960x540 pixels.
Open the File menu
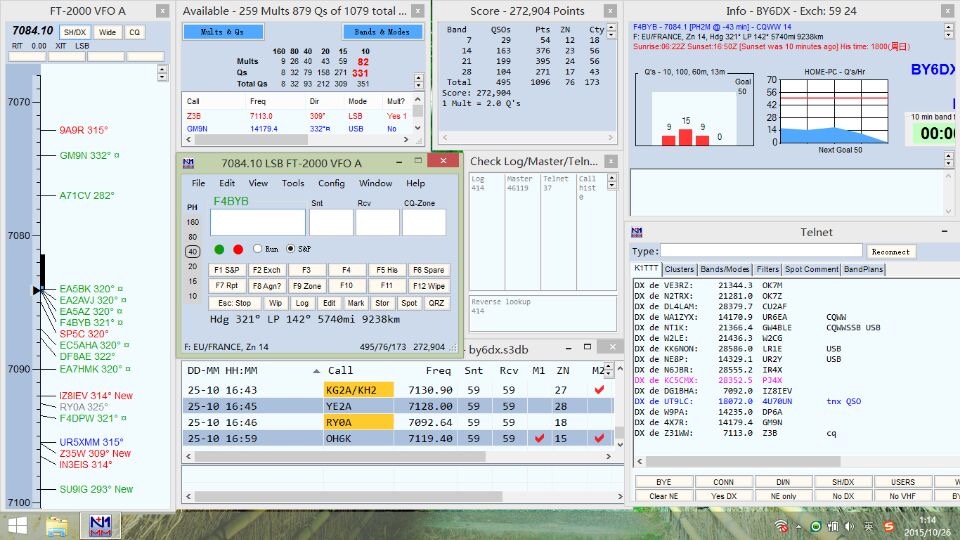pyautogui.click(x=198, y=183)
